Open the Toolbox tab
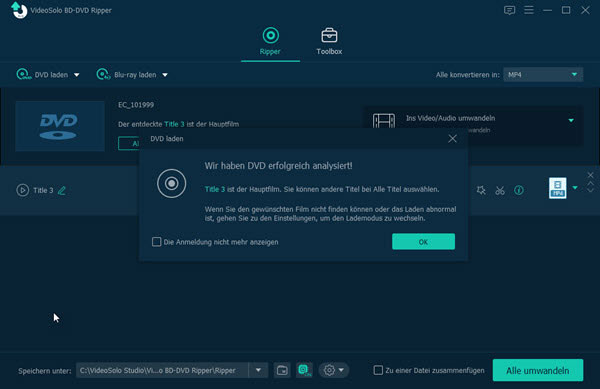 click(x=329, y=41)
